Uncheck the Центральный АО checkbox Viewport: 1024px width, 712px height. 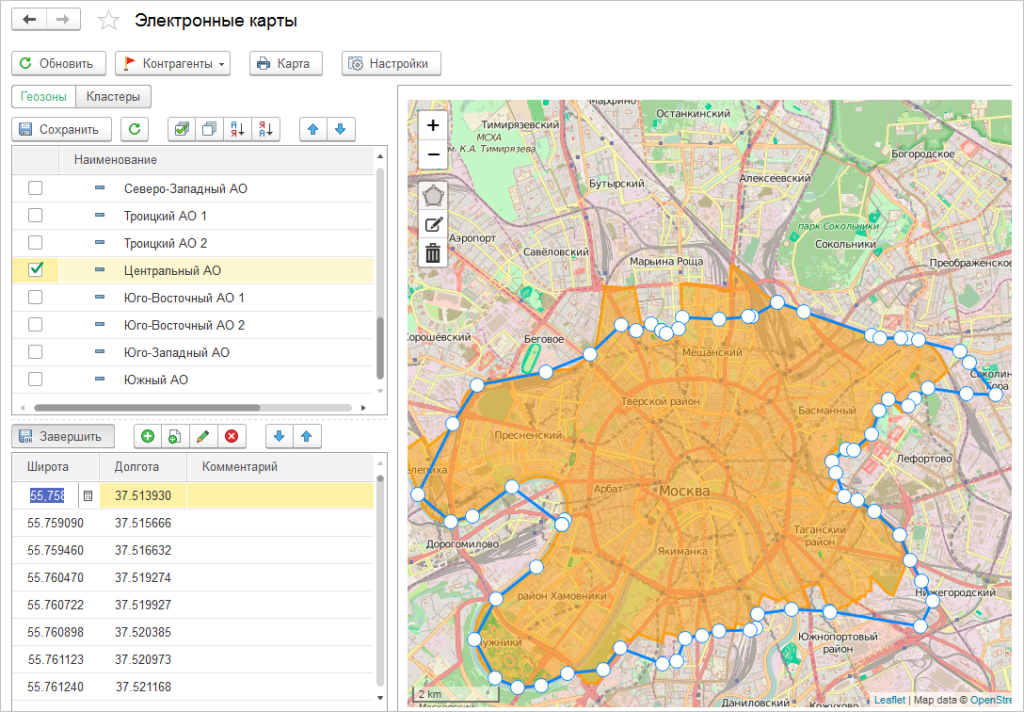36,270
